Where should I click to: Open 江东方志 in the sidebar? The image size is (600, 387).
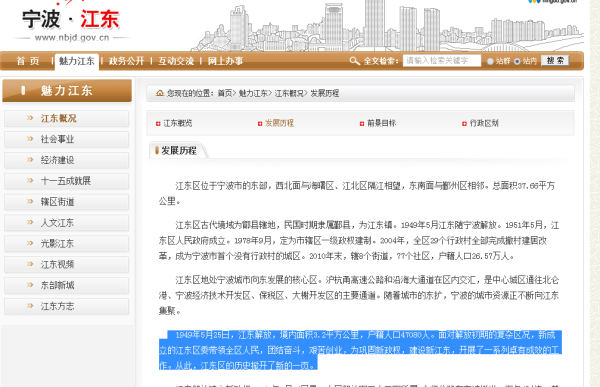click(67, 306)
